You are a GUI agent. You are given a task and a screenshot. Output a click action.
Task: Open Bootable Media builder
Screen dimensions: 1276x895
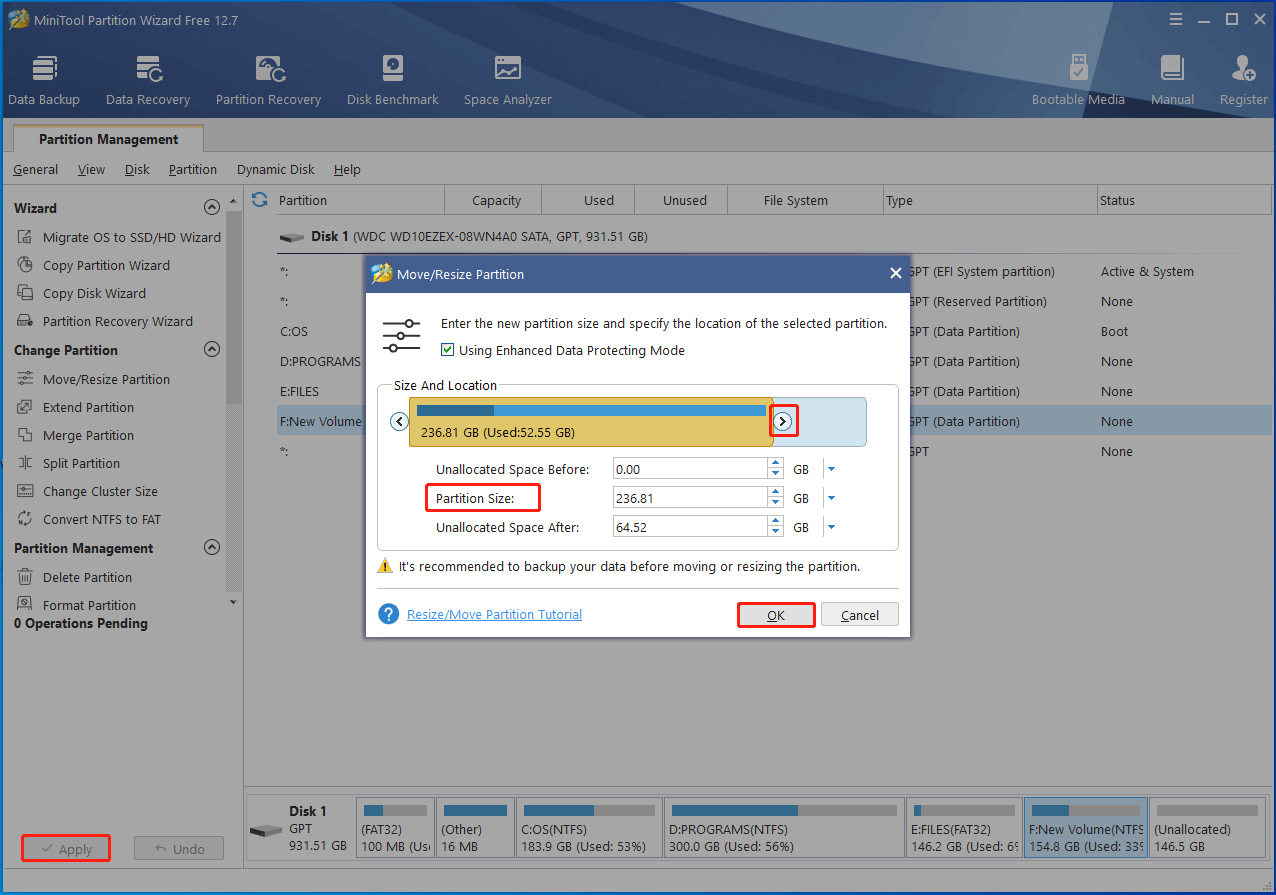coord(1078,80)
